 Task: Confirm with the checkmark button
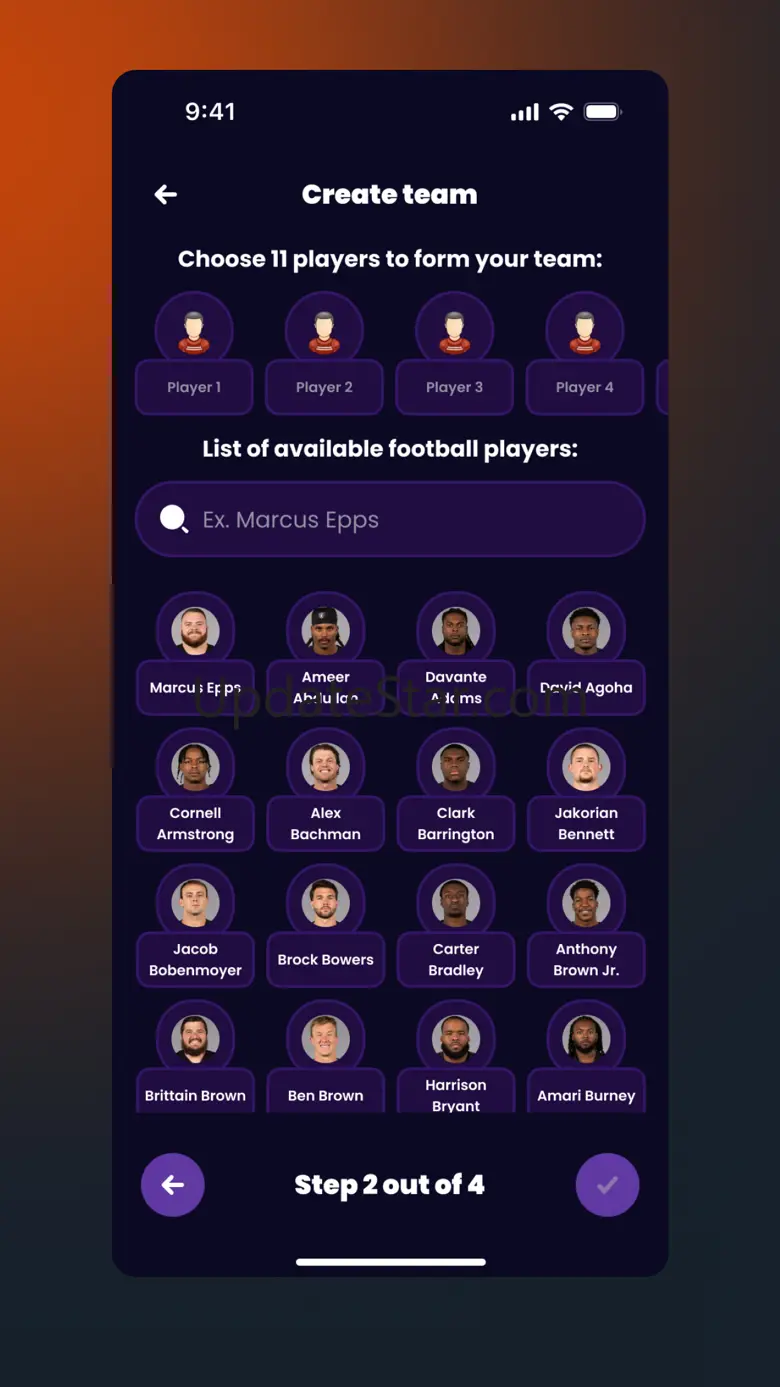pyautogui.click(x=607, y=1185)
